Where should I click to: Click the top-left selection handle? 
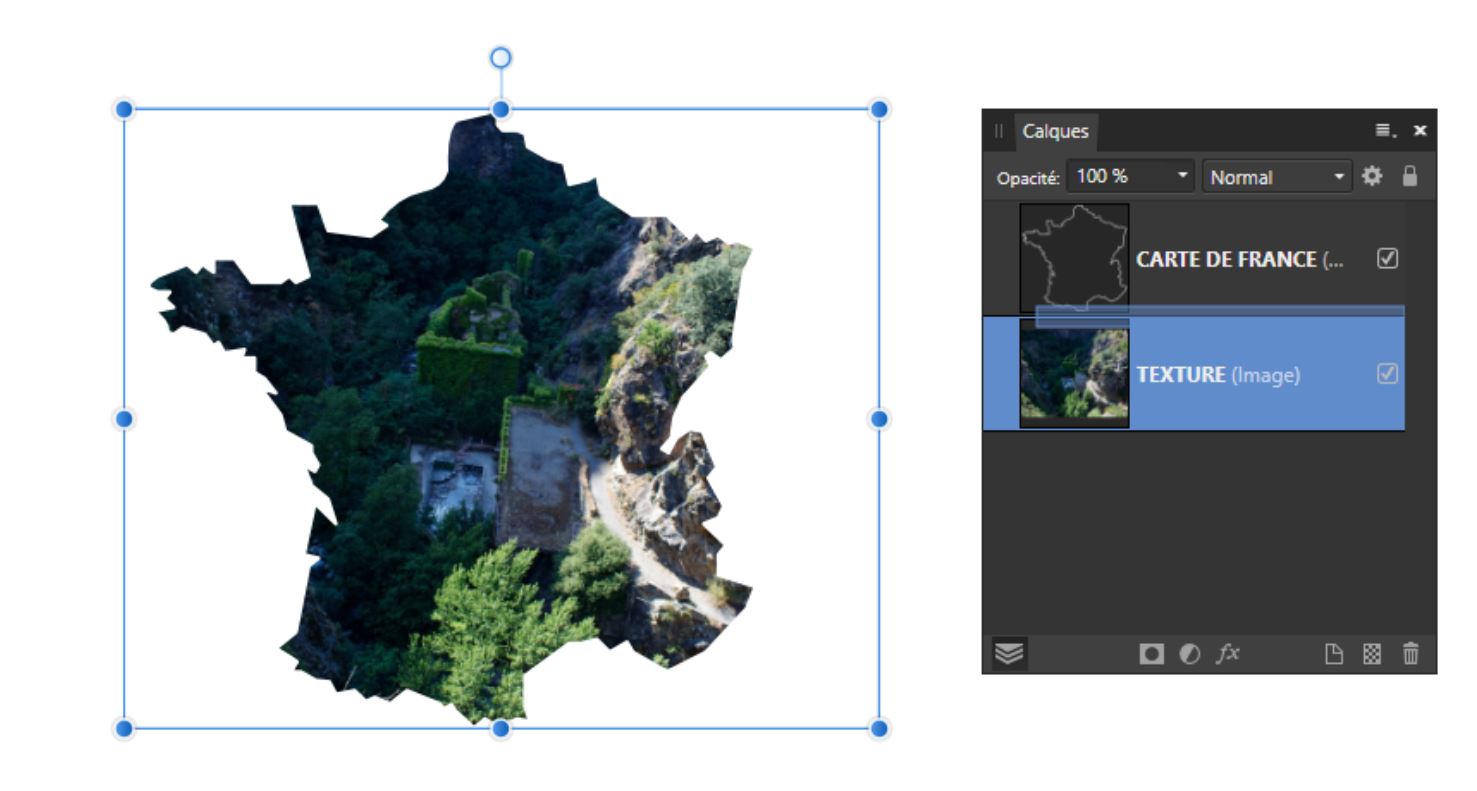point(124,109)
